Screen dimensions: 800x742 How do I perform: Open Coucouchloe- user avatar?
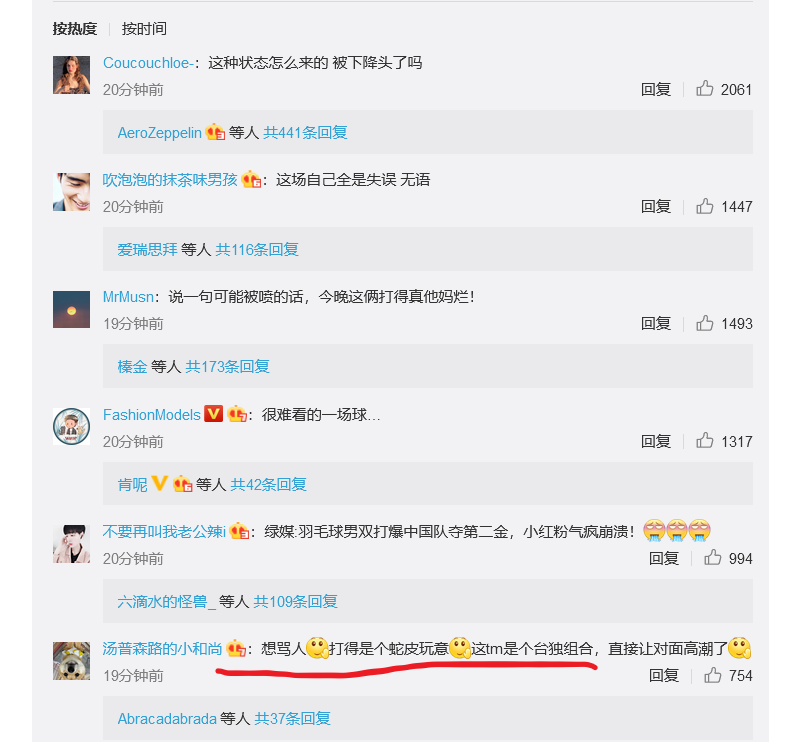click(x=71, y=75)
